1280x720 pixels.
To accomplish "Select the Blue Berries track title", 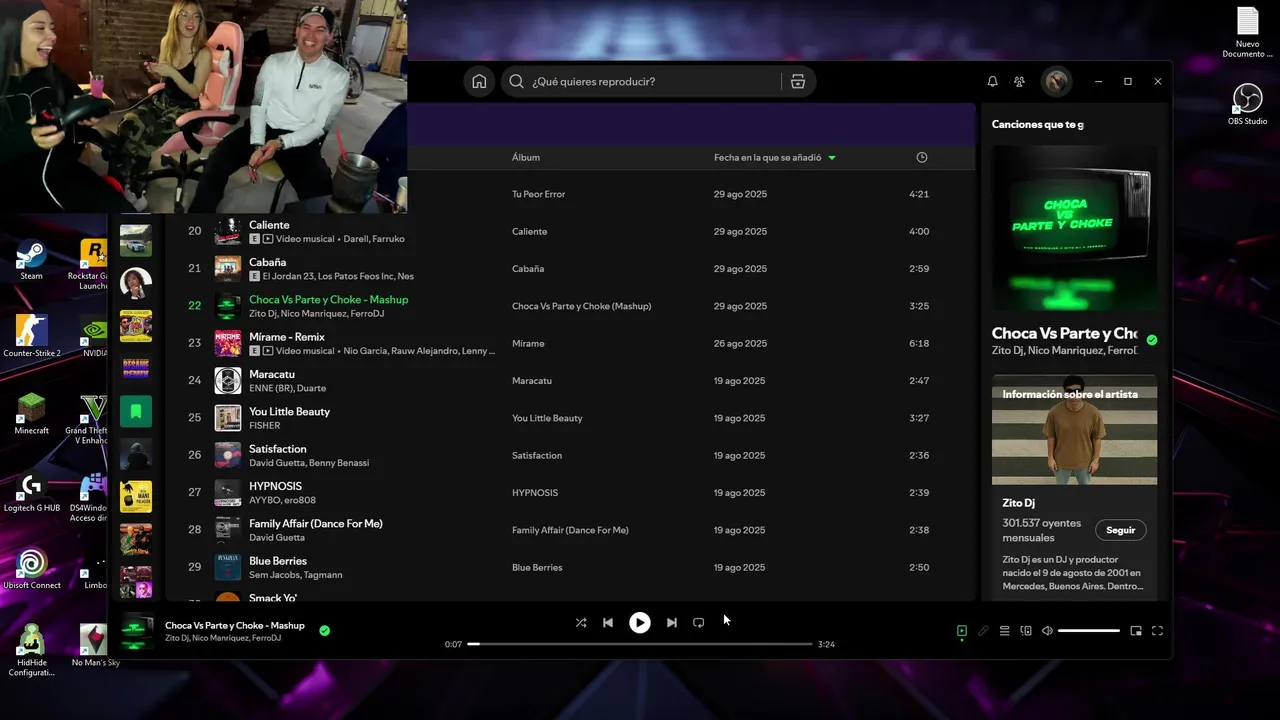I will tap(278, 561).
